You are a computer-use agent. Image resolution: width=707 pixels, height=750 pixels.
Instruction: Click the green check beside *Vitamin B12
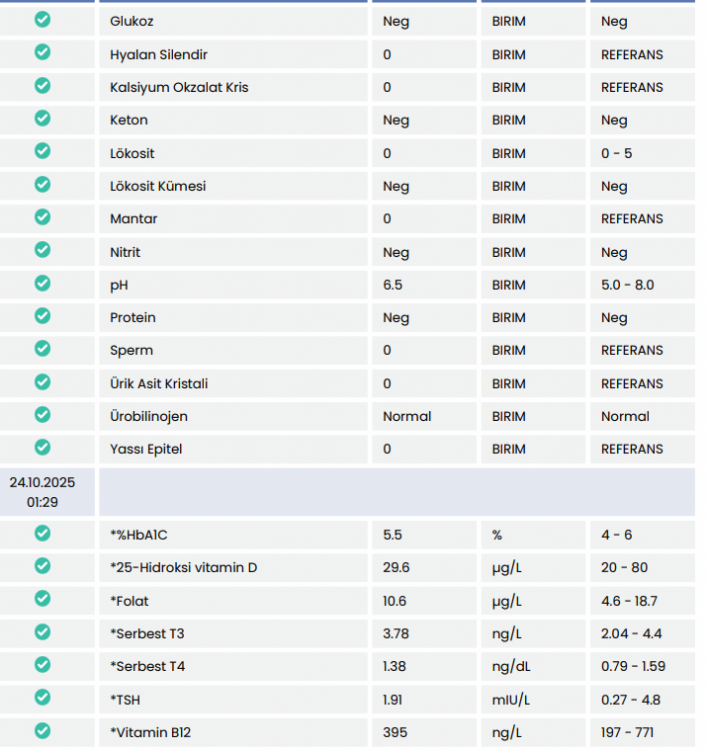(x=43, y=731)
